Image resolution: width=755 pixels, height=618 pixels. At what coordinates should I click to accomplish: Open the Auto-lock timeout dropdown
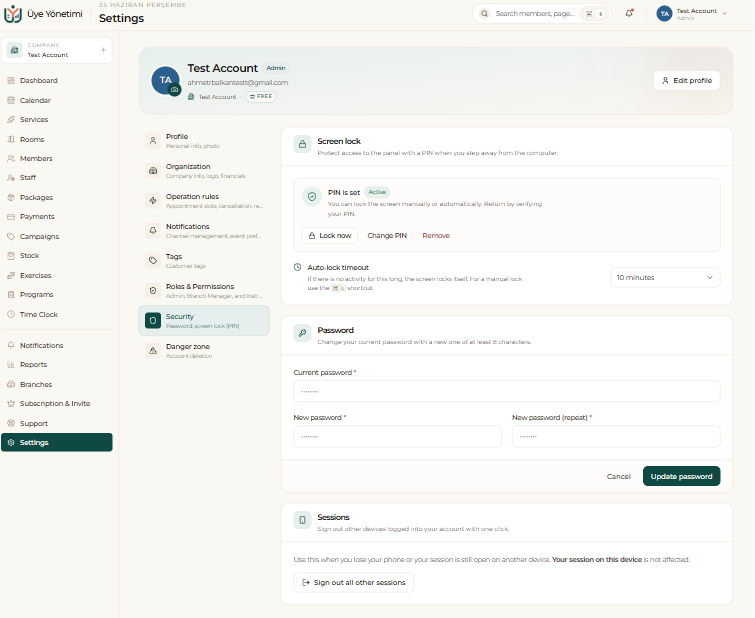click(x=665, y=277)
